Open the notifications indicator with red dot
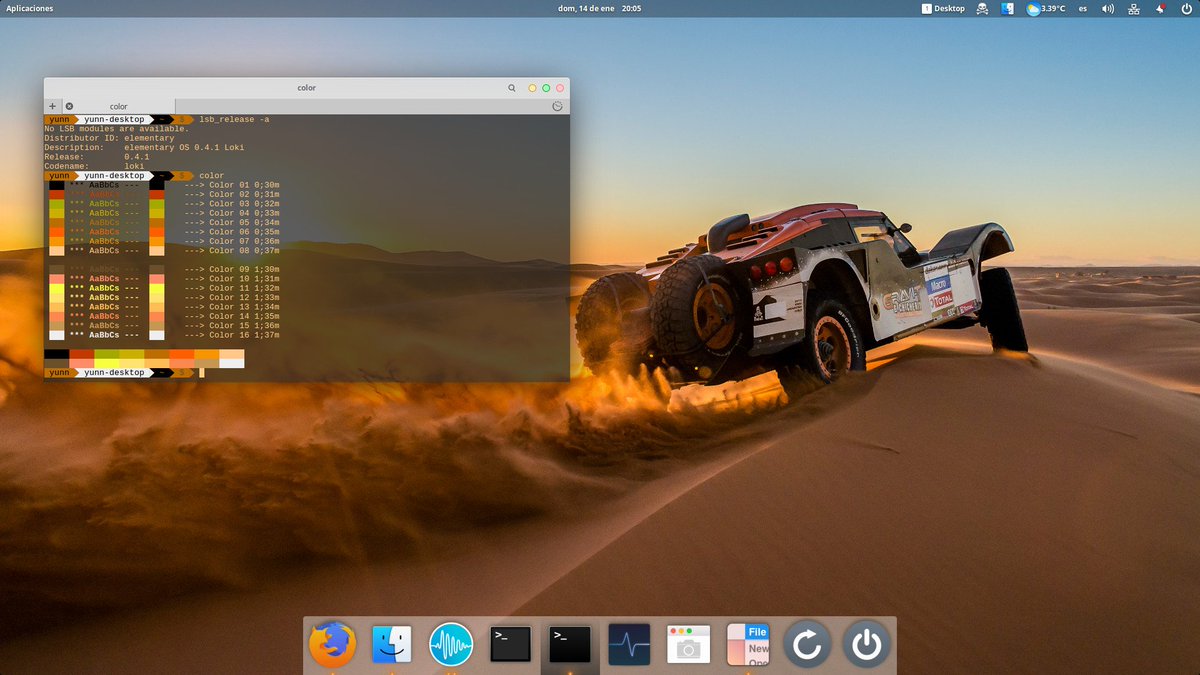 pyautogui.click(x=1160, y=8)
